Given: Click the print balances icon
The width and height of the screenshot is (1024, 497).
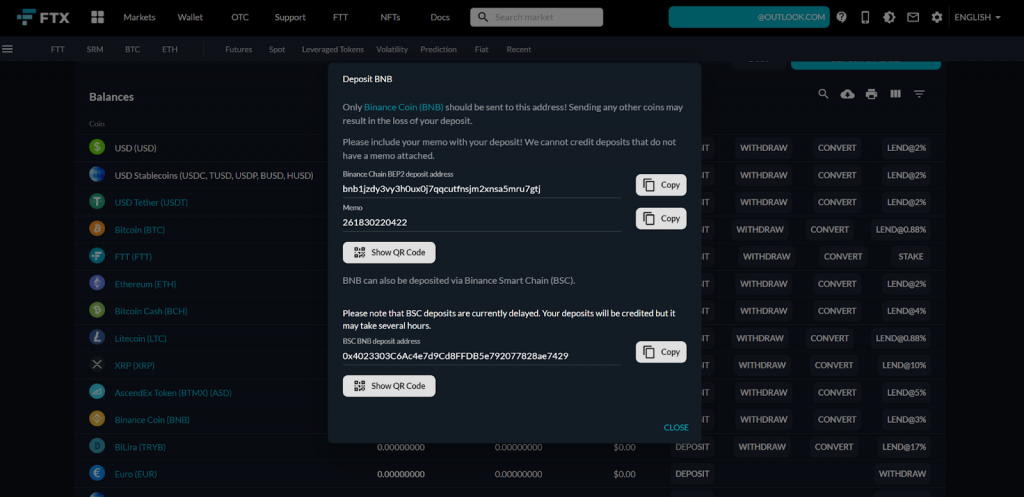Looking at the screenshot, I should point(871,94).
